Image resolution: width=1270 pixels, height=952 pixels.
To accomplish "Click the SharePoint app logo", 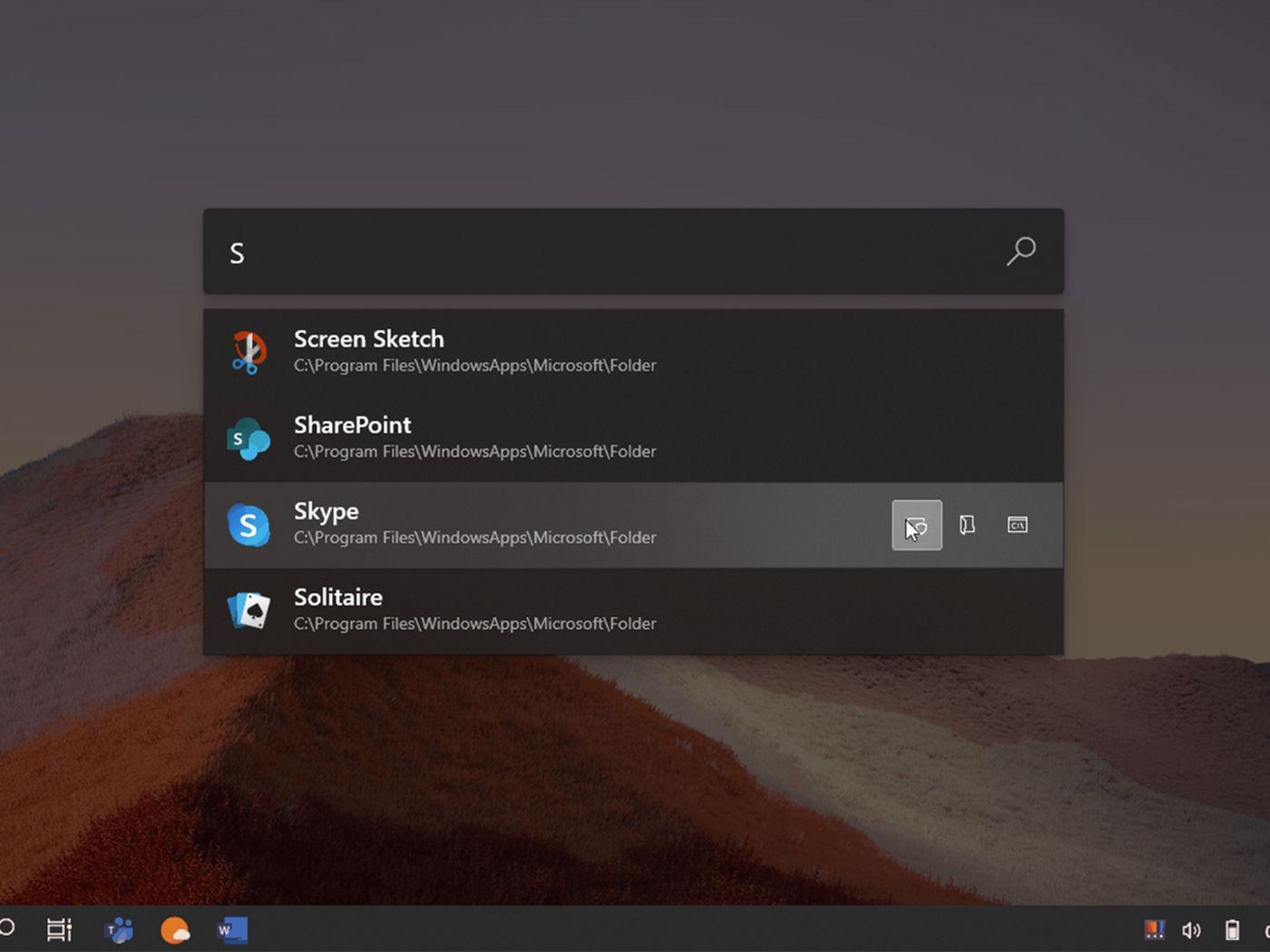I will (x=248, y=439).
